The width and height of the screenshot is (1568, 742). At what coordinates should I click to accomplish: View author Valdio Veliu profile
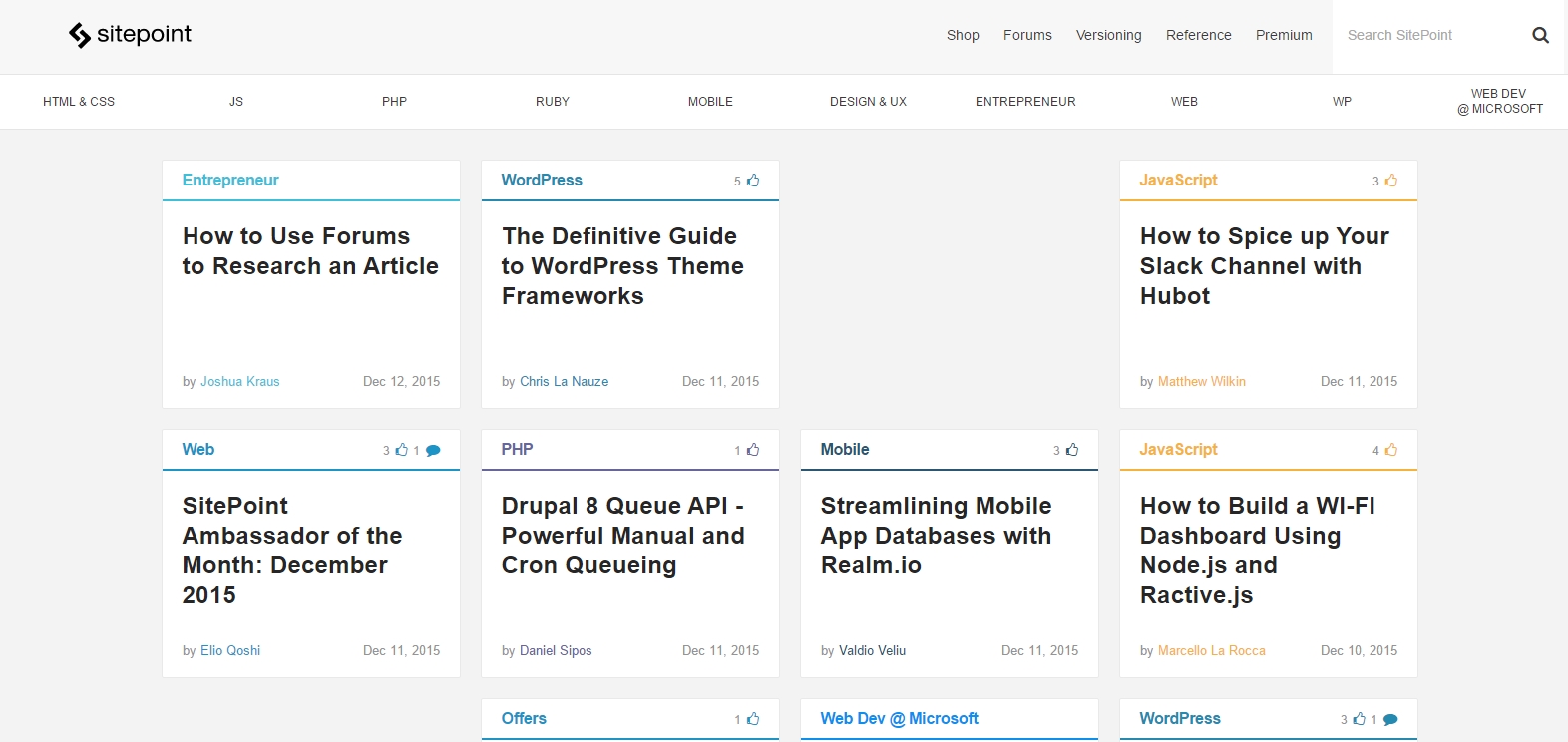[873, 651]
